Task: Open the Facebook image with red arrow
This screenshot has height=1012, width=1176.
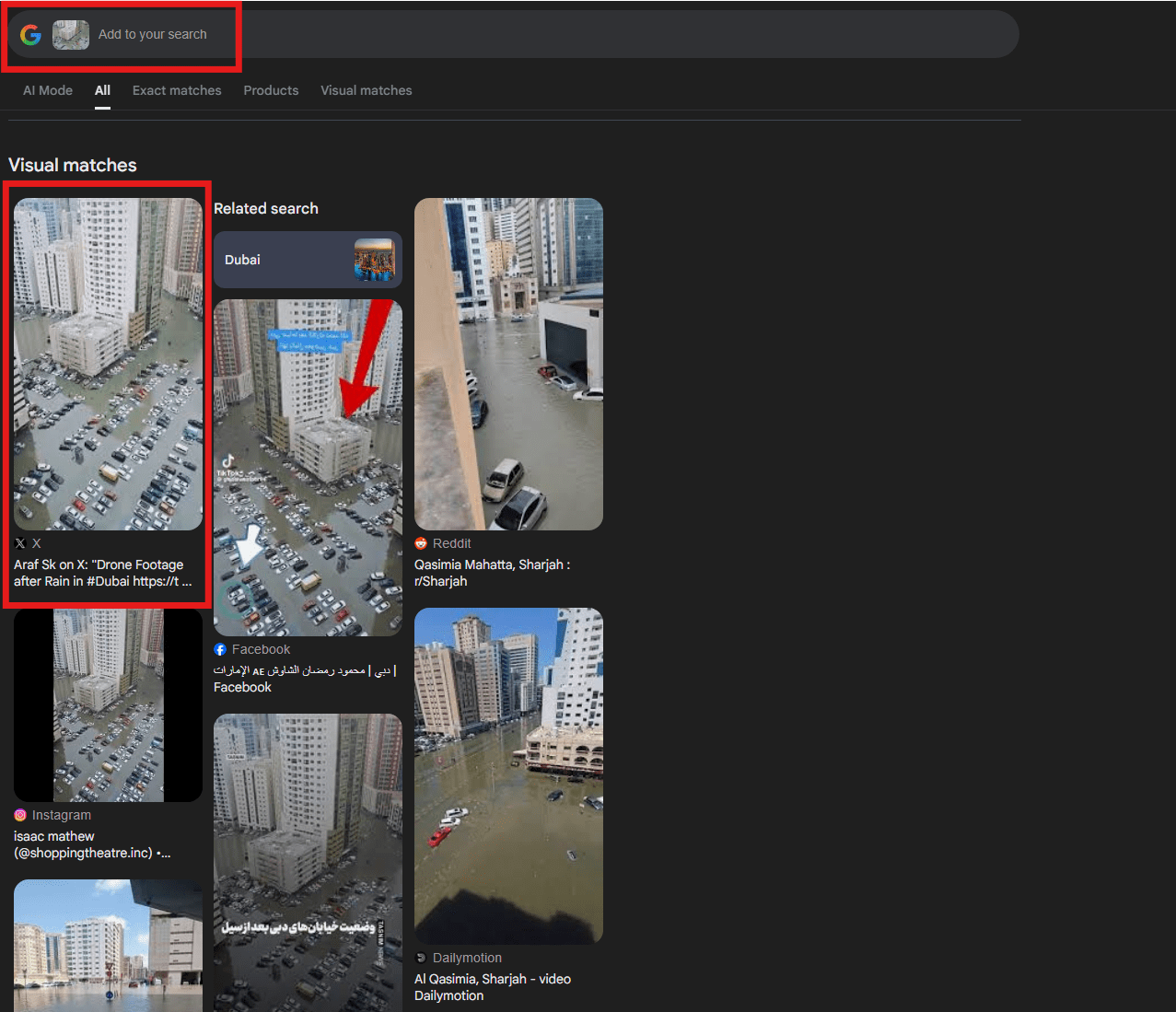Action: point(308,467)
